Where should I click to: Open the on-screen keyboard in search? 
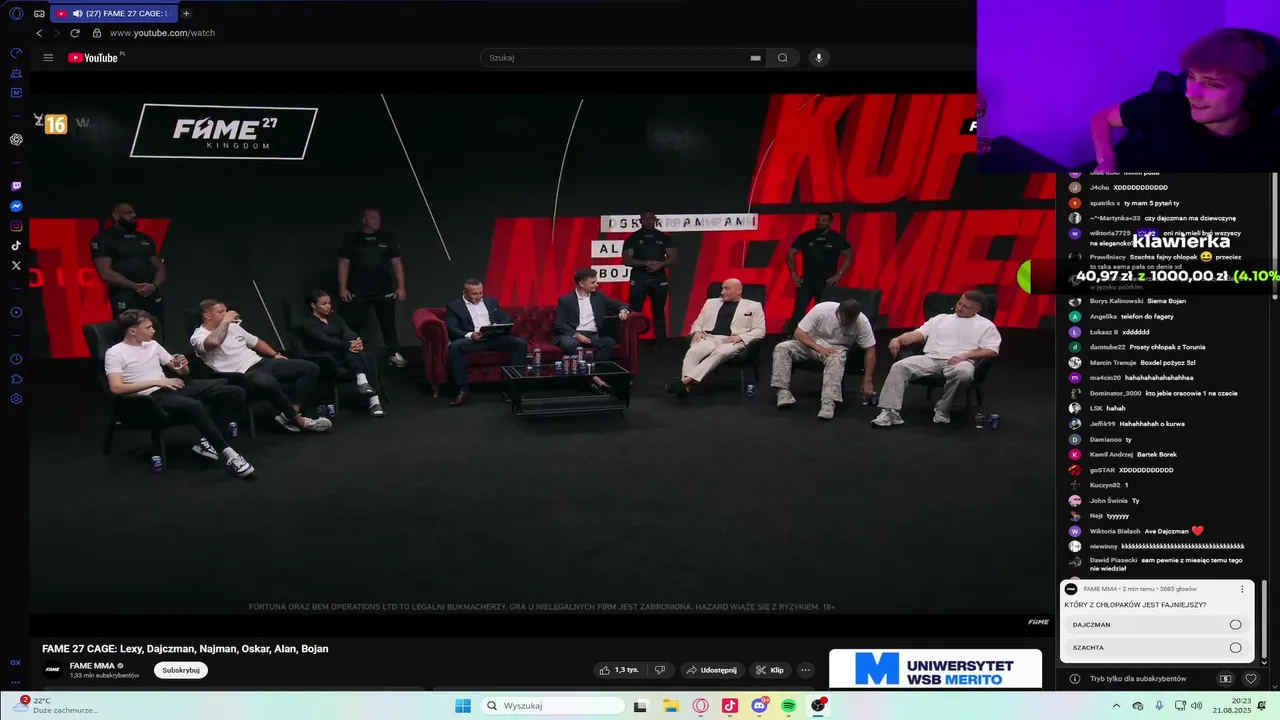pos(755,58)
